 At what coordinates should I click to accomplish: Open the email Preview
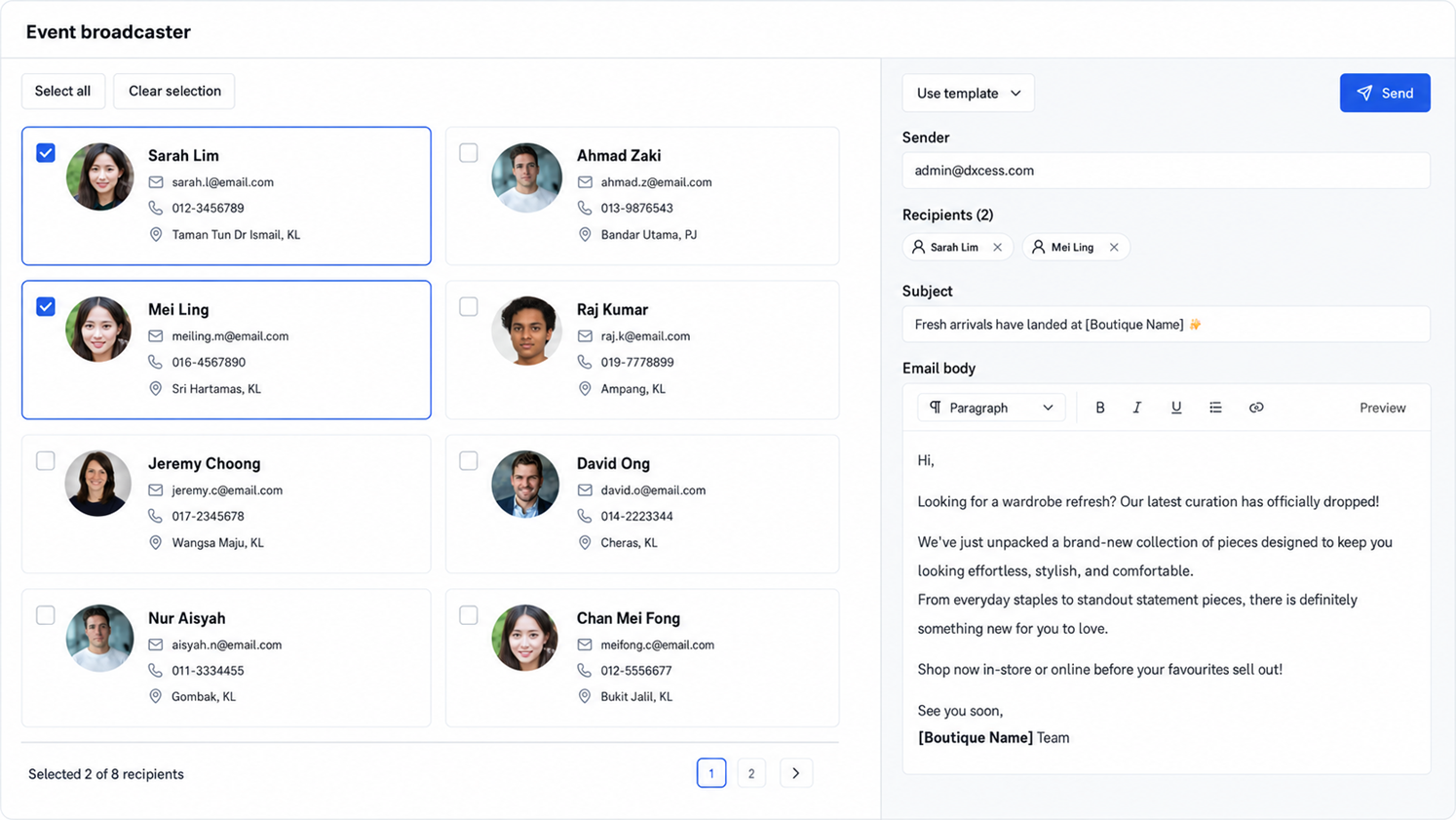coord(1383,408)
